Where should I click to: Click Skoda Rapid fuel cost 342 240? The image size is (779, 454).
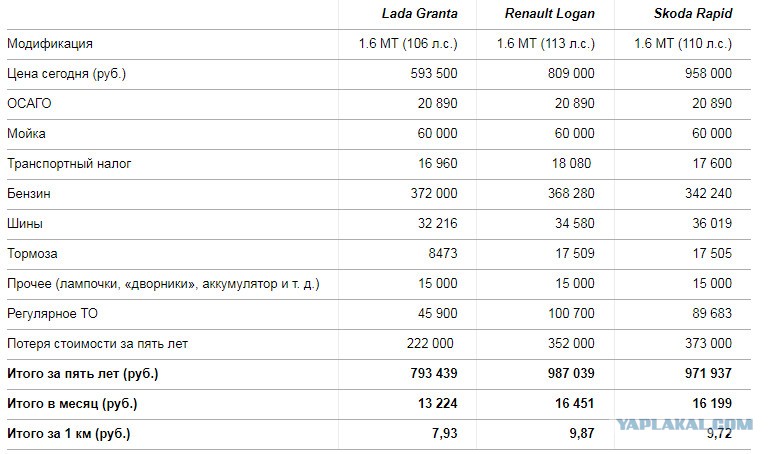(x=708, y=194)
